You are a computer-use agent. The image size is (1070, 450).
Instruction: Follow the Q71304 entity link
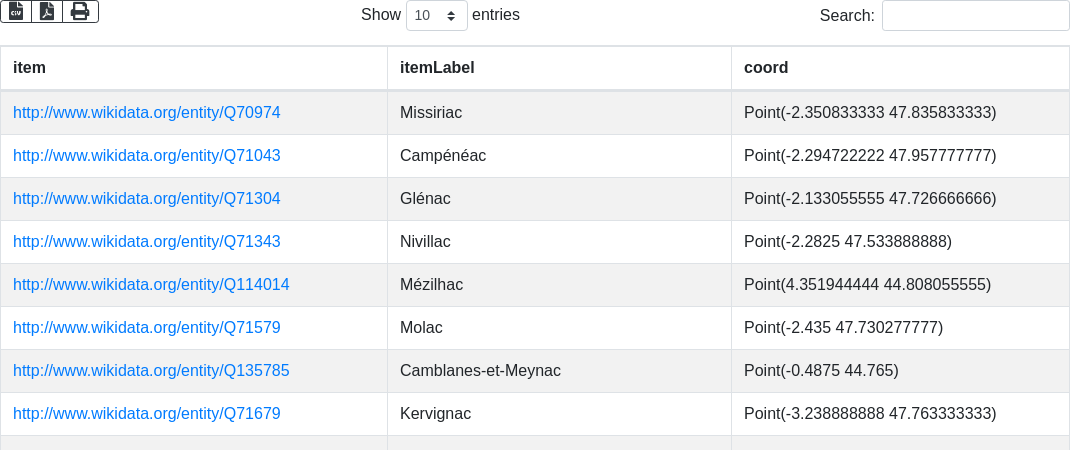pos(147,199)
